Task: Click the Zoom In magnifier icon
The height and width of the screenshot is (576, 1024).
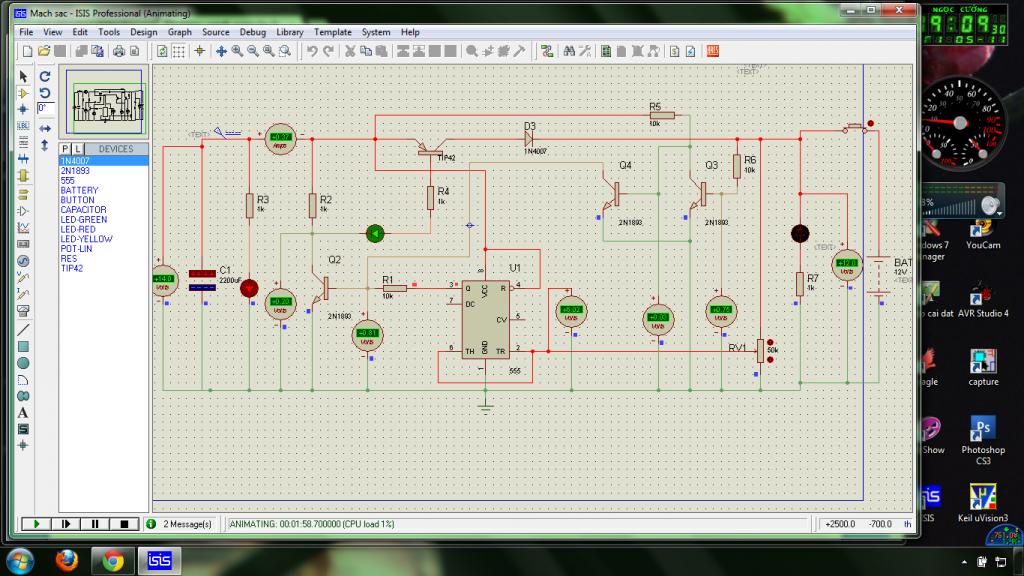Action: click(x=237, y=51)
